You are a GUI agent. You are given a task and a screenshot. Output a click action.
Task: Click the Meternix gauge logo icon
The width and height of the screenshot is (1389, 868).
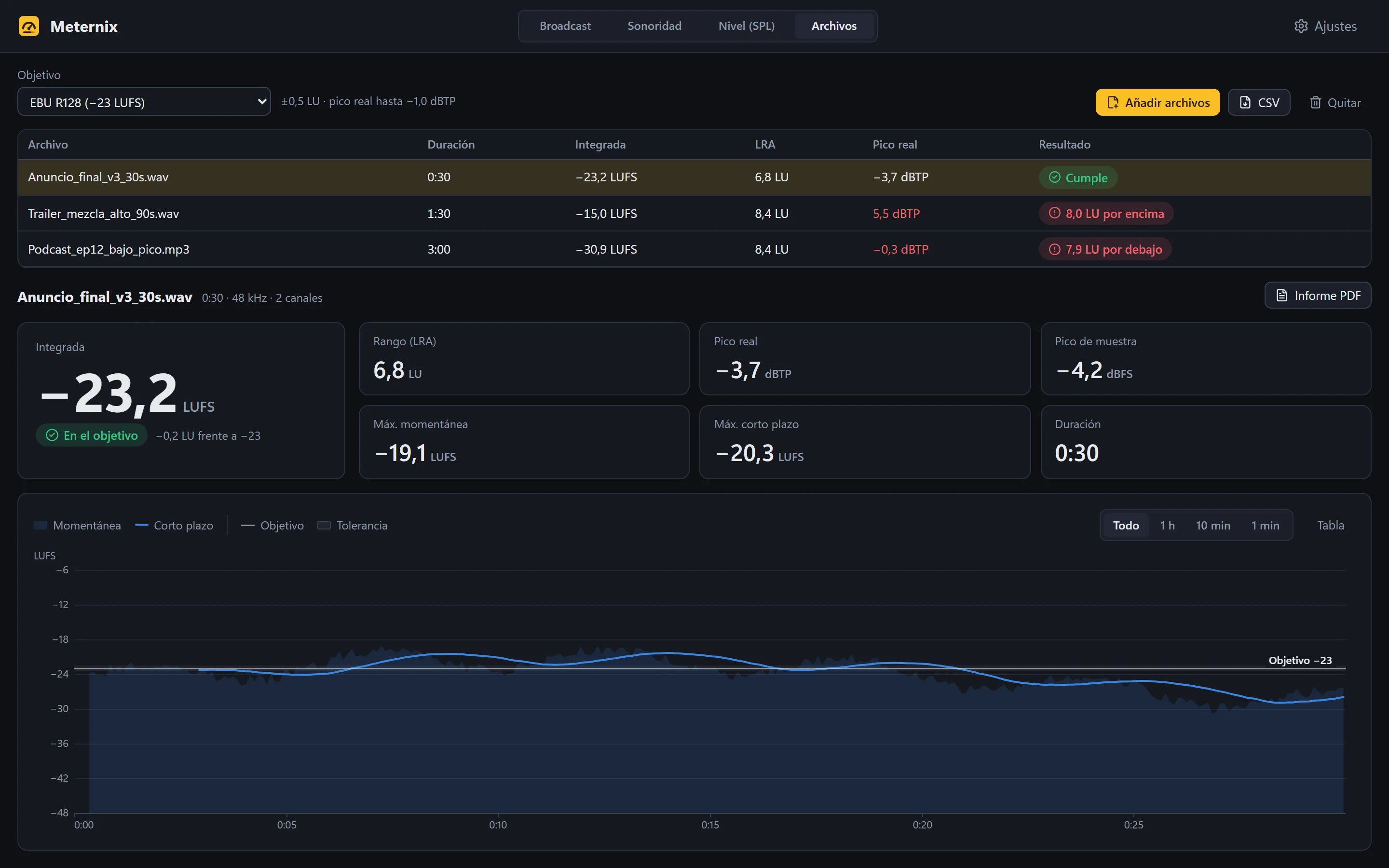pos(29,27)
